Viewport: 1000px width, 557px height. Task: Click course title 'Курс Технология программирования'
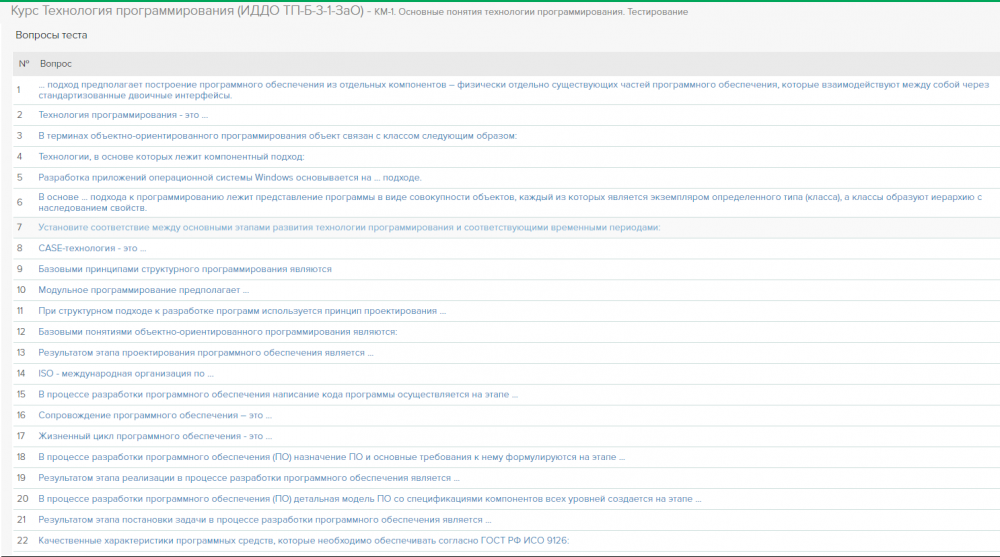click(x=187, y=11)
